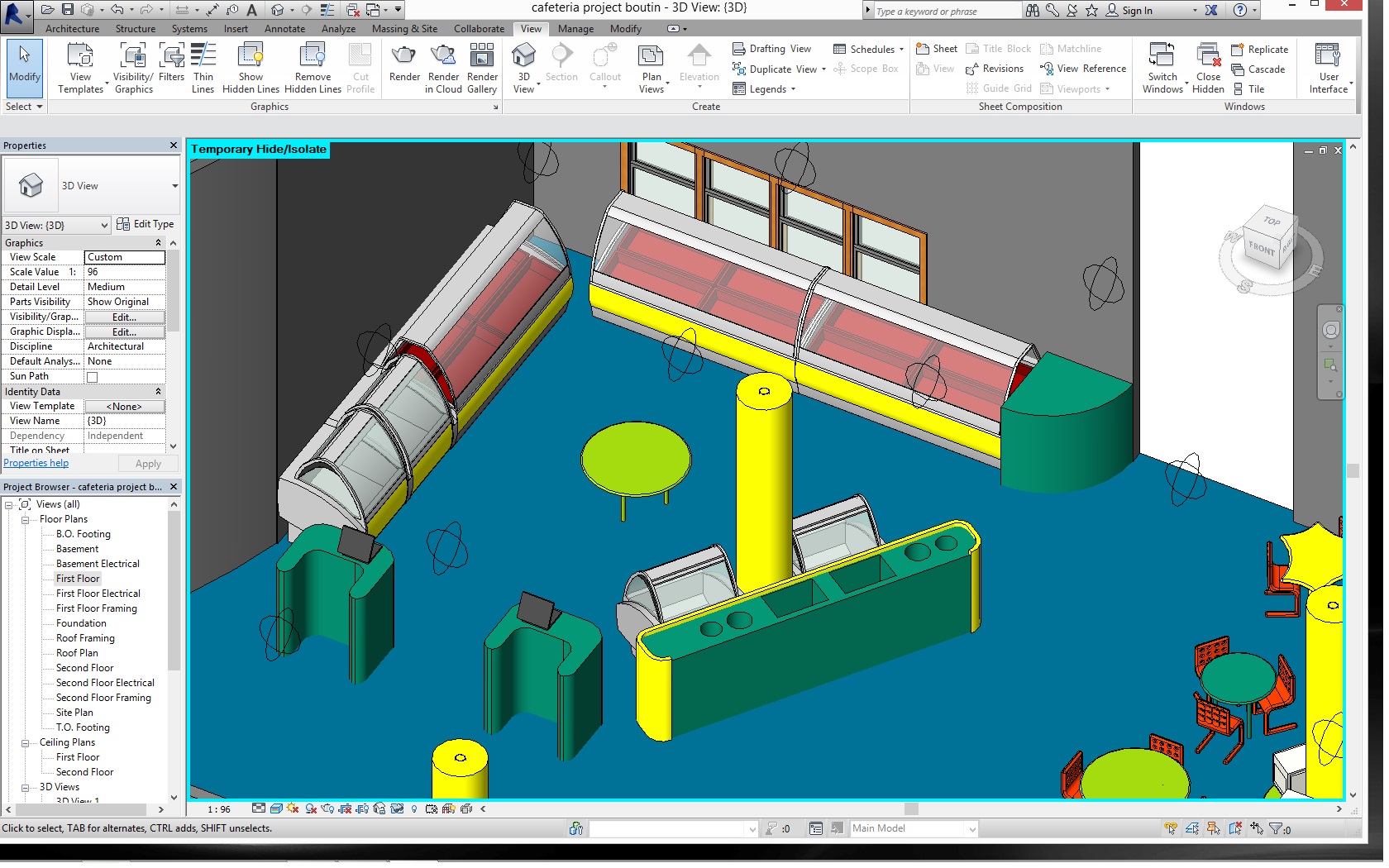Open the Massing & Site tab
This screenshot has height=868, width=1389.
(x=404, y=29)
